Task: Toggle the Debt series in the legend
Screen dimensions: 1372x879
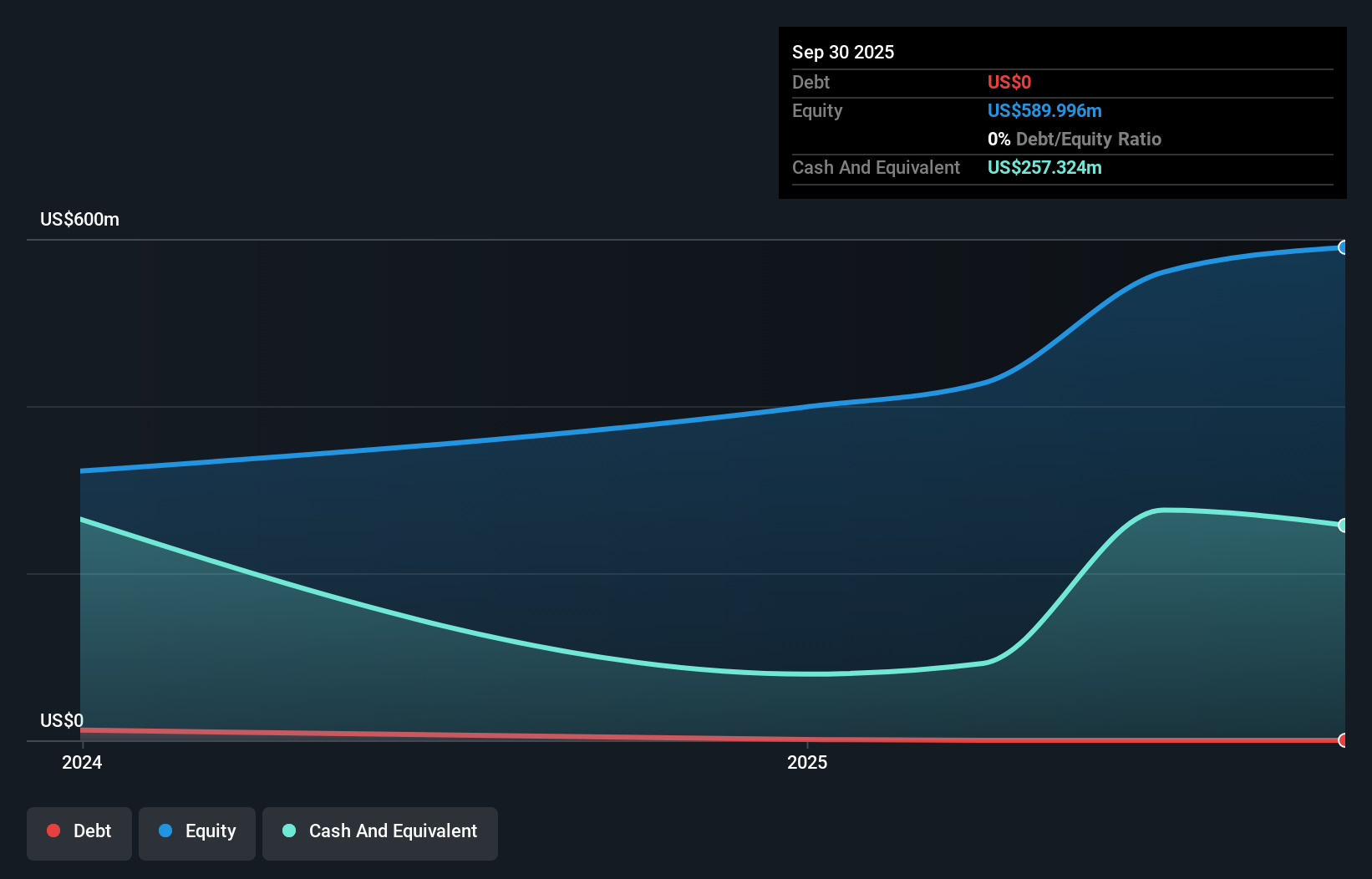Action: 79,831
